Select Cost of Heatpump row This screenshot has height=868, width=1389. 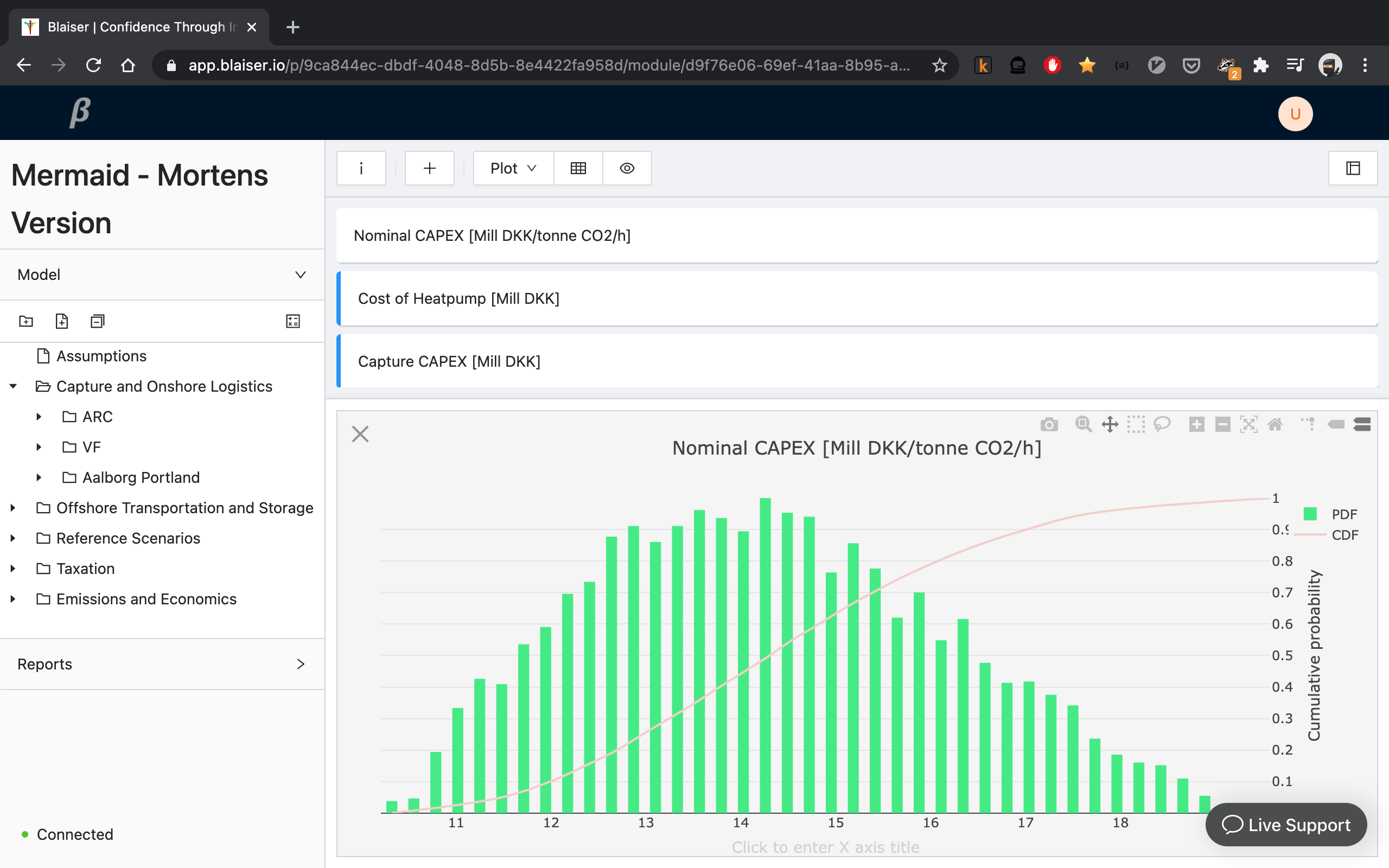(458, 298)
